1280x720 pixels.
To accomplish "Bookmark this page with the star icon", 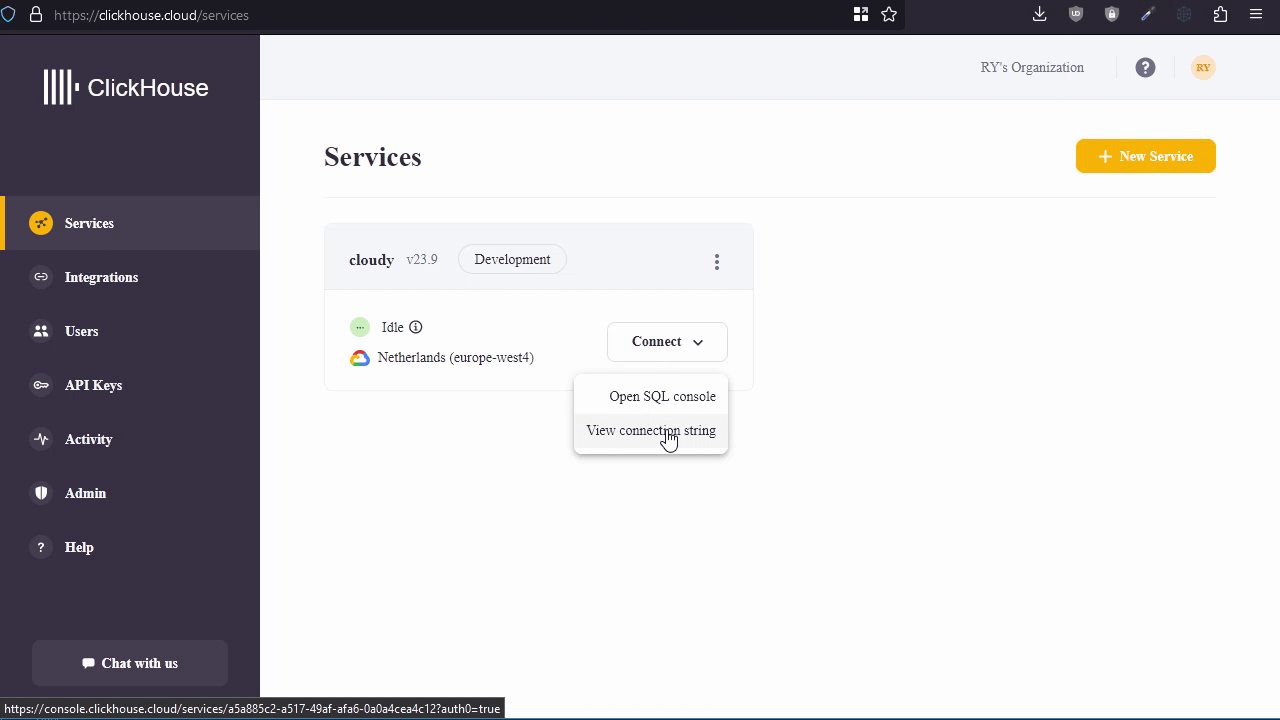I will (x=889, y=14).
